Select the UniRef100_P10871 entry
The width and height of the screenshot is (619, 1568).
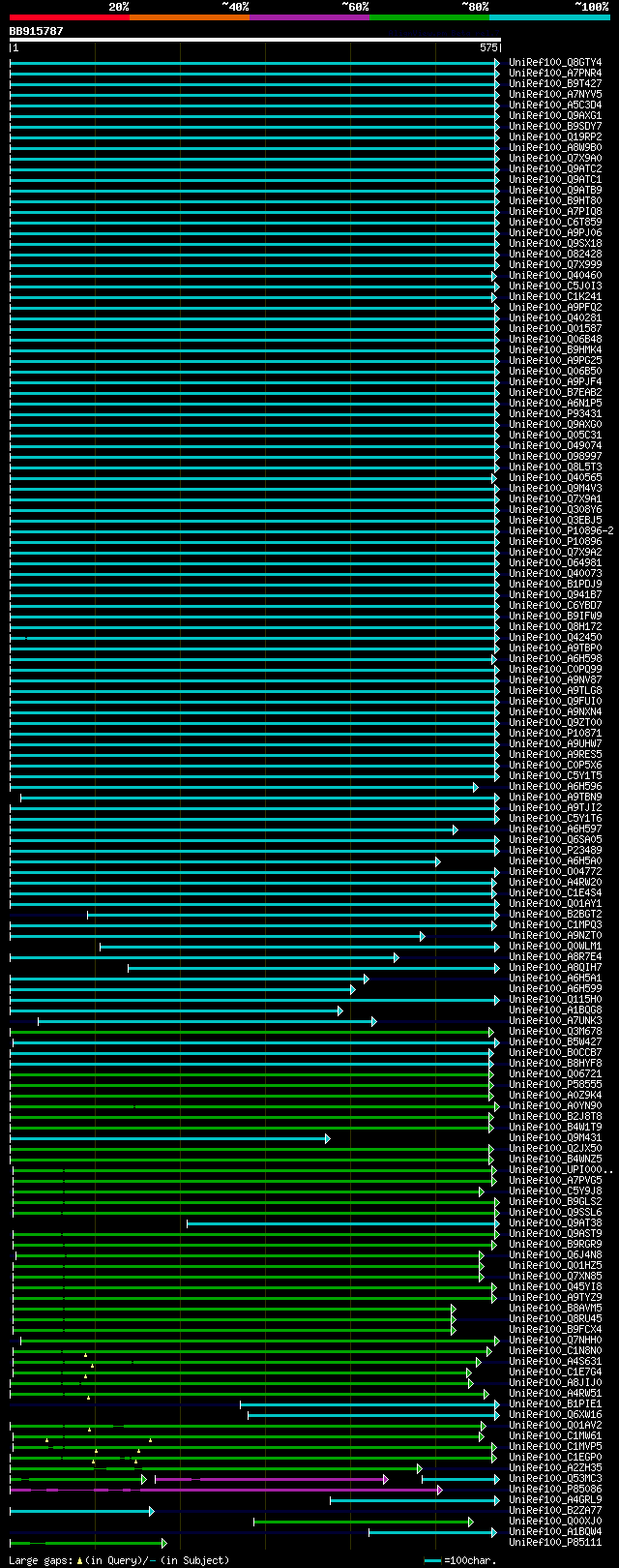pos(555,733)
